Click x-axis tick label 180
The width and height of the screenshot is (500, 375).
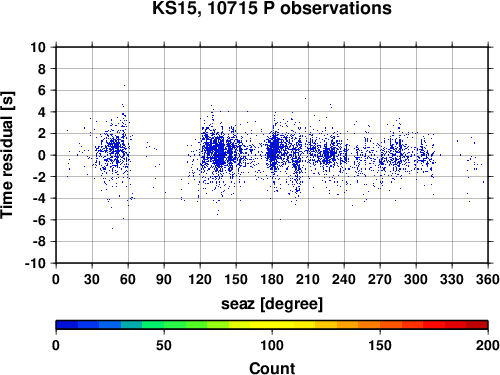click(x=272, y=279)
